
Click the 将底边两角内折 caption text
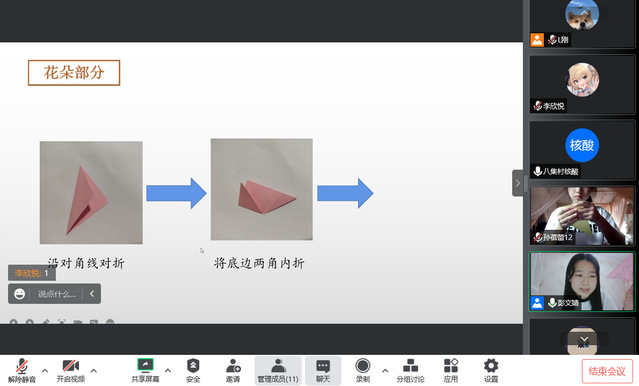click(x=259, y=263)
